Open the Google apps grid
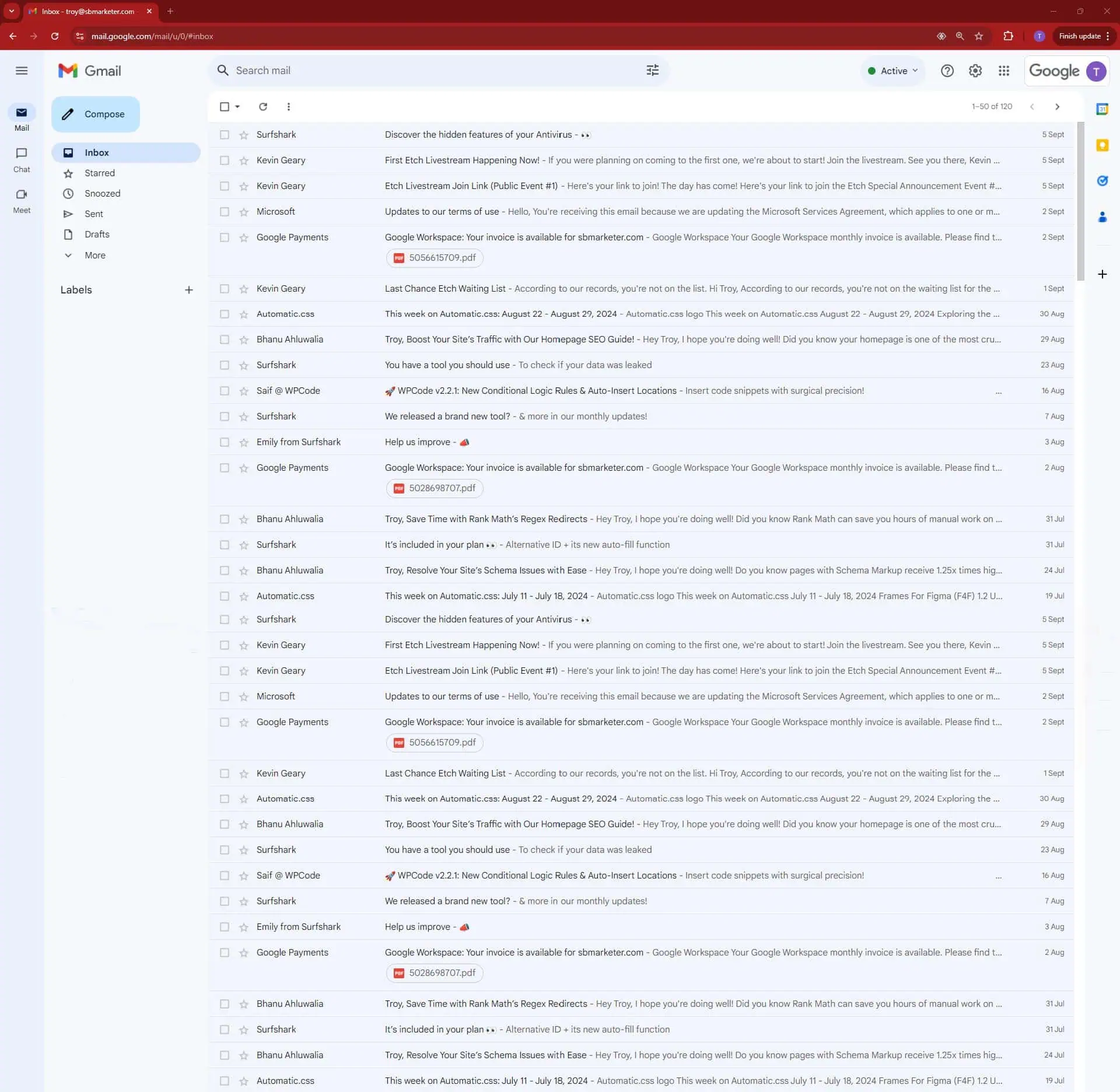This screenshot has height=1092, width=1120. 1003,71
